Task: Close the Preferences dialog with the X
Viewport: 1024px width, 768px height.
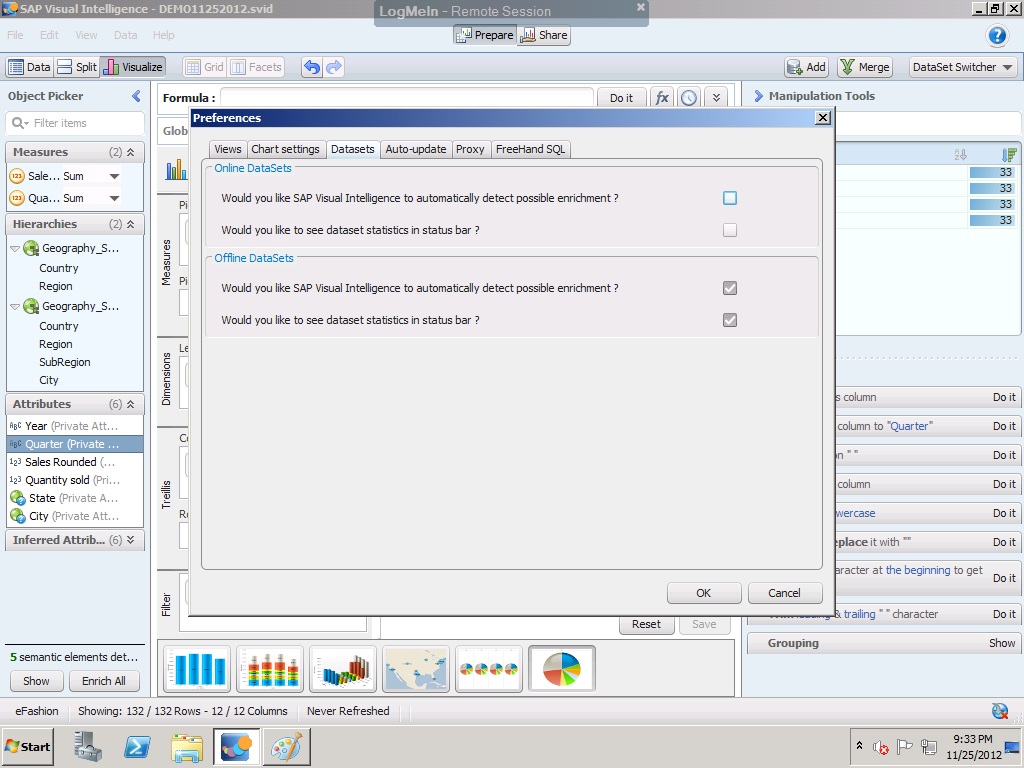Action: pos(823,118)
